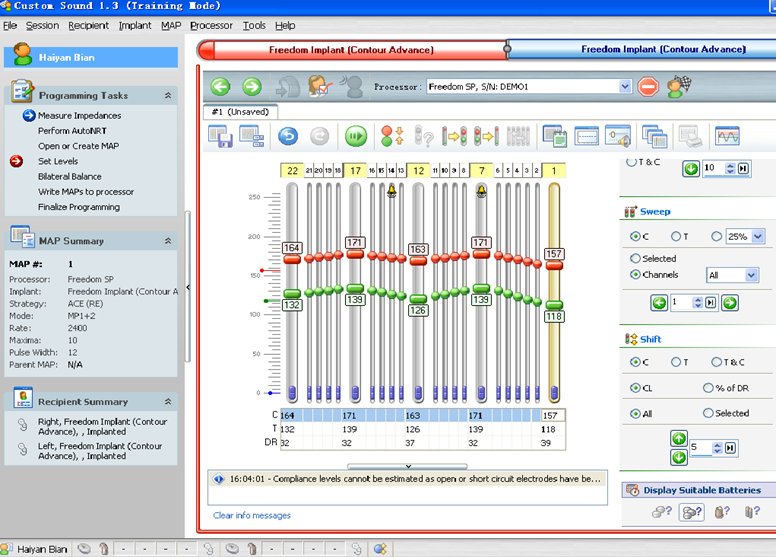This screenshot has height=557, width=776.
Task: Click the MAP list icon next to Save
Action: 252,136
